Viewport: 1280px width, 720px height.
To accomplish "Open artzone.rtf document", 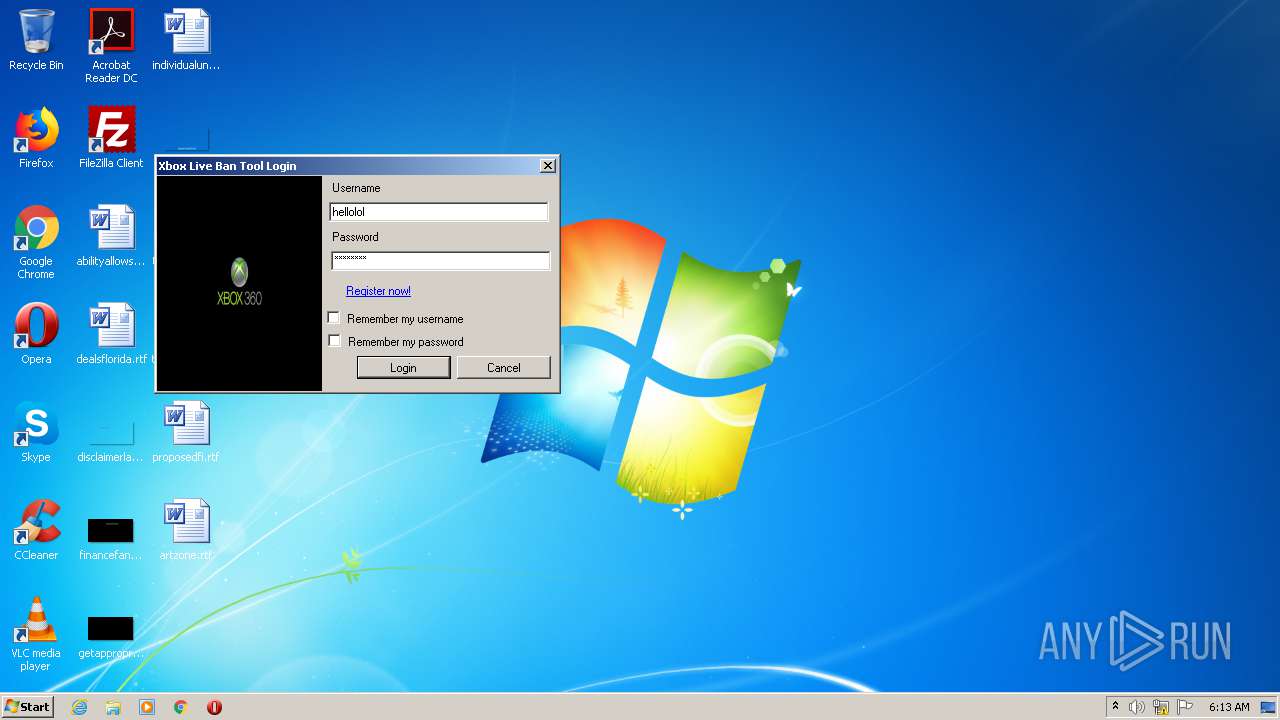I will 186,530.
